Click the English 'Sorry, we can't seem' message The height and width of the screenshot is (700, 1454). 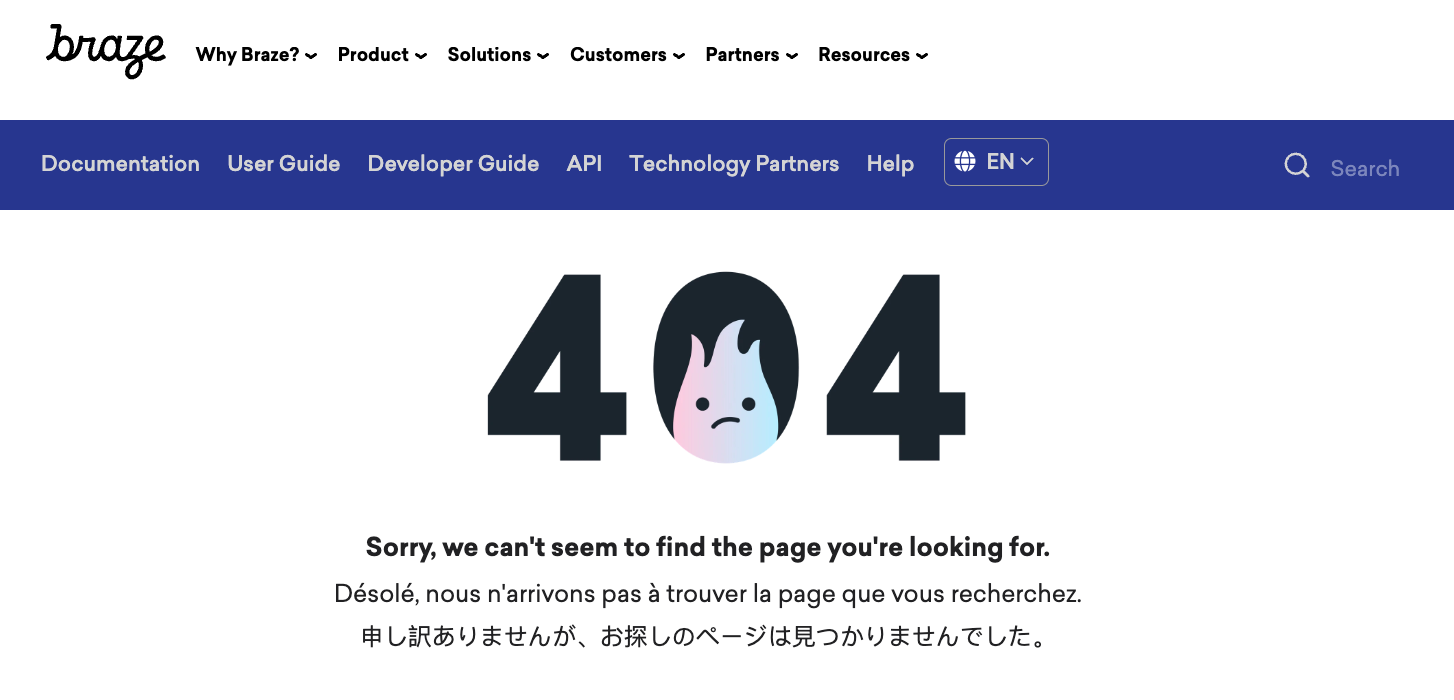tap(708, 547)
